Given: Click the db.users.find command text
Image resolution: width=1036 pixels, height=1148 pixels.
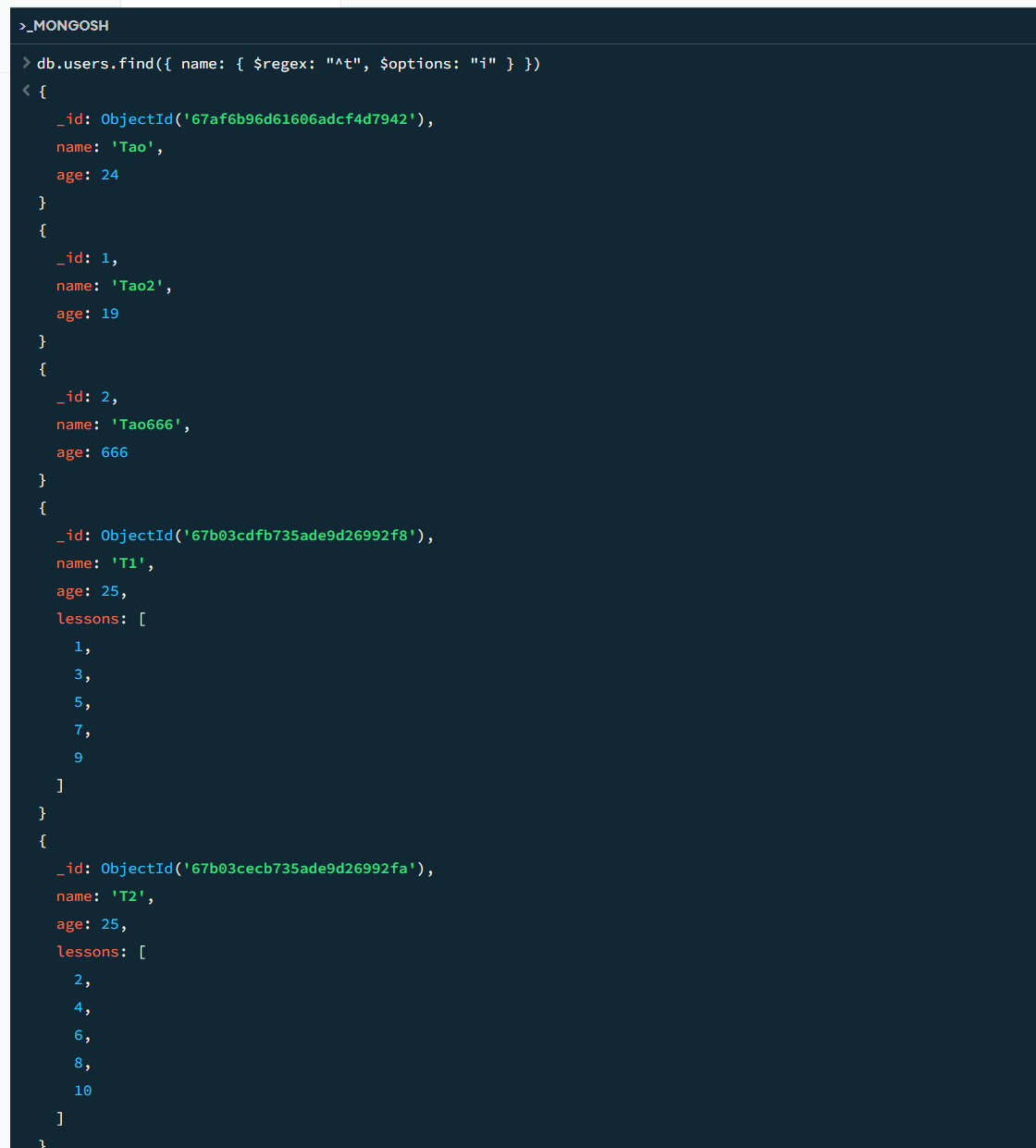Looking at the screenshot, I should pos(95,64).
